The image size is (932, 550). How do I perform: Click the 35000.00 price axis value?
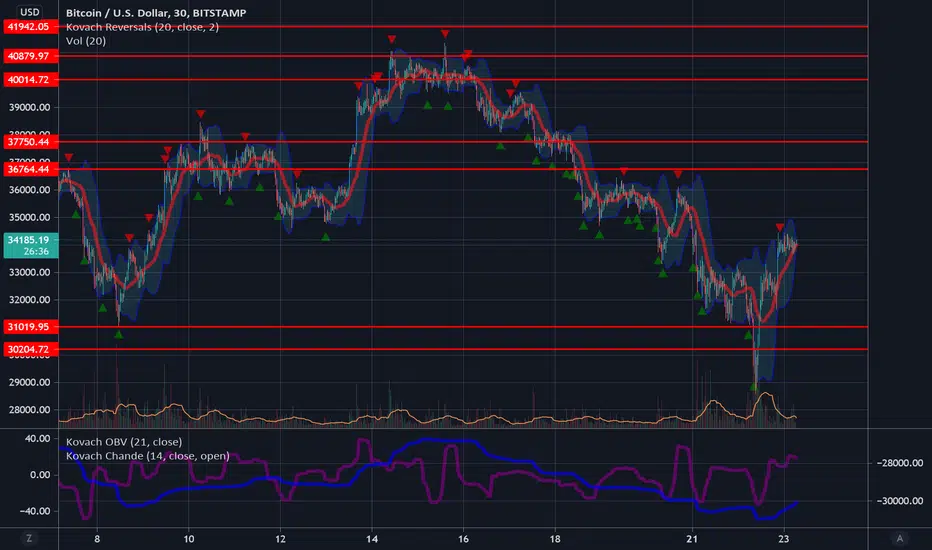point(29,218)
